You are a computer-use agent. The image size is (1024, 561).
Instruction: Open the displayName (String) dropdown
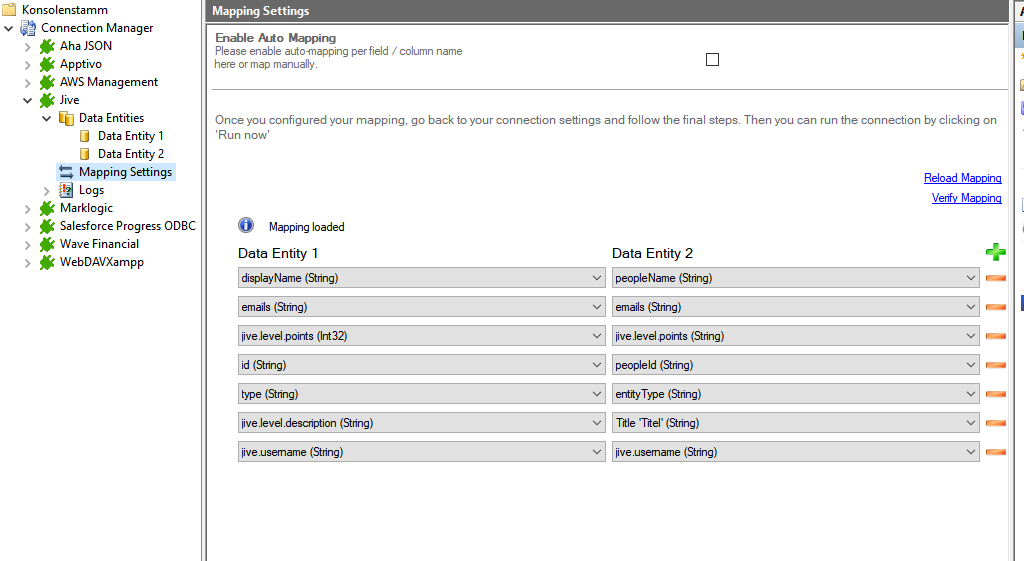pyautogui.click(x=598, y=278)
